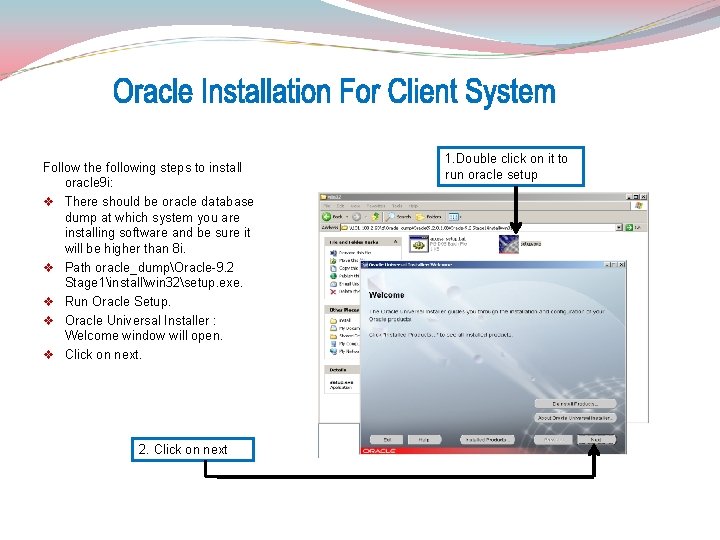Click the Previous button in installer
The width and height of the screenshot is (720, 540).
point(553,440)
